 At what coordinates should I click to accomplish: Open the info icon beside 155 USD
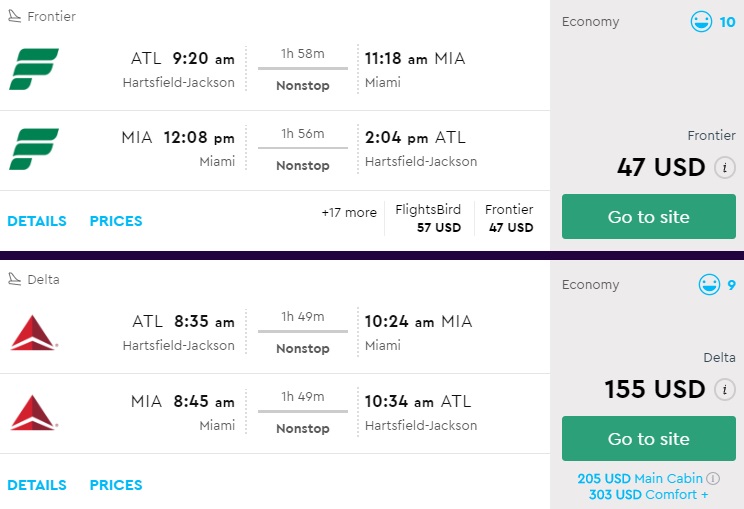(x=726, y=389)
